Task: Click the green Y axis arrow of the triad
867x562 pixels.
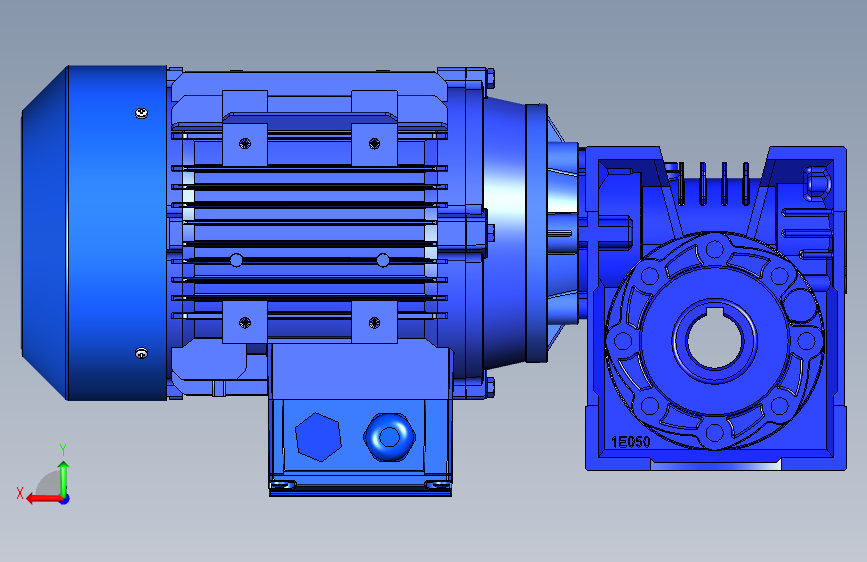Action: coord(64,478)
